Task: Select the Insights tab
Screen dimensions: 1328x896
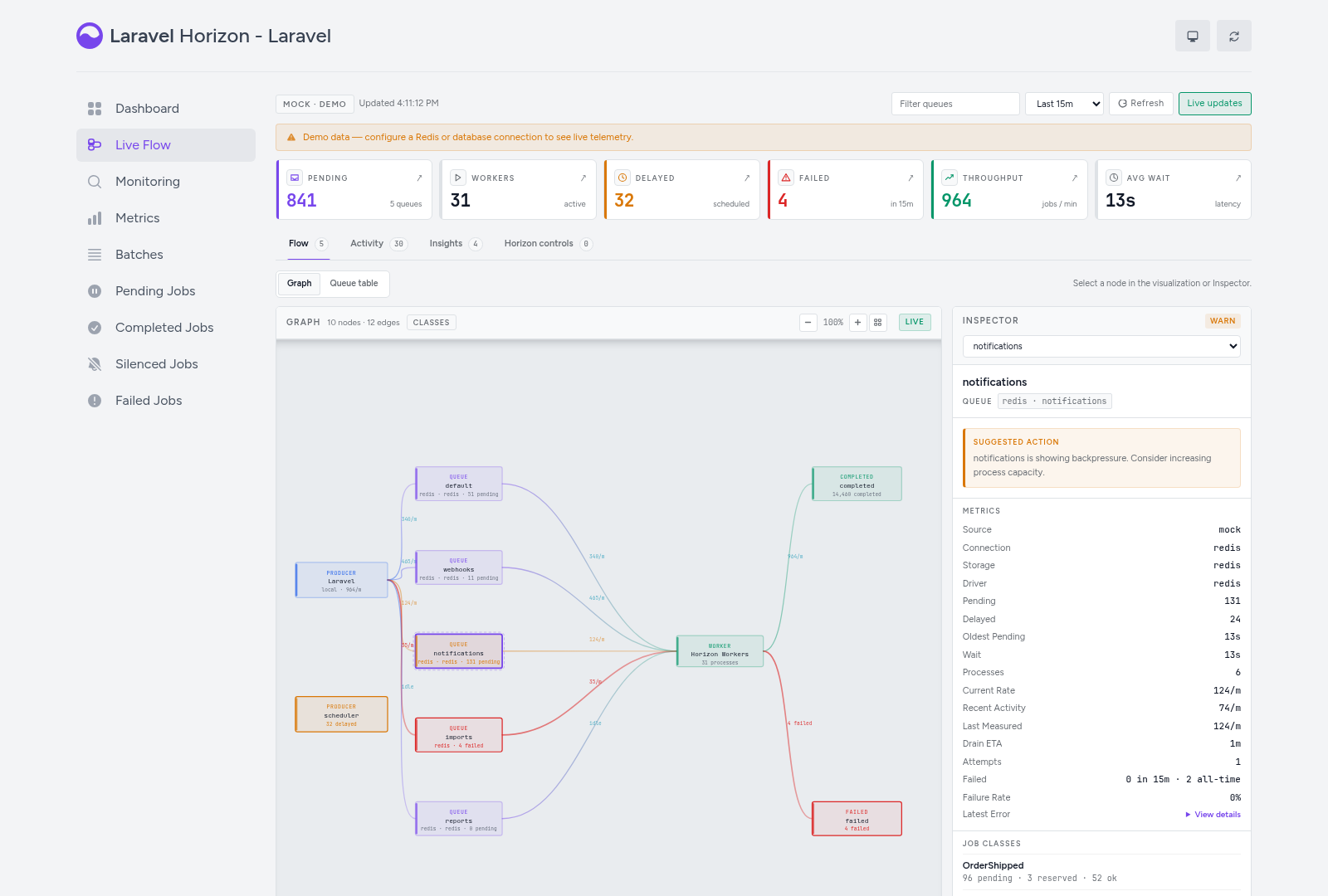Action: click(x=455, y=244)
